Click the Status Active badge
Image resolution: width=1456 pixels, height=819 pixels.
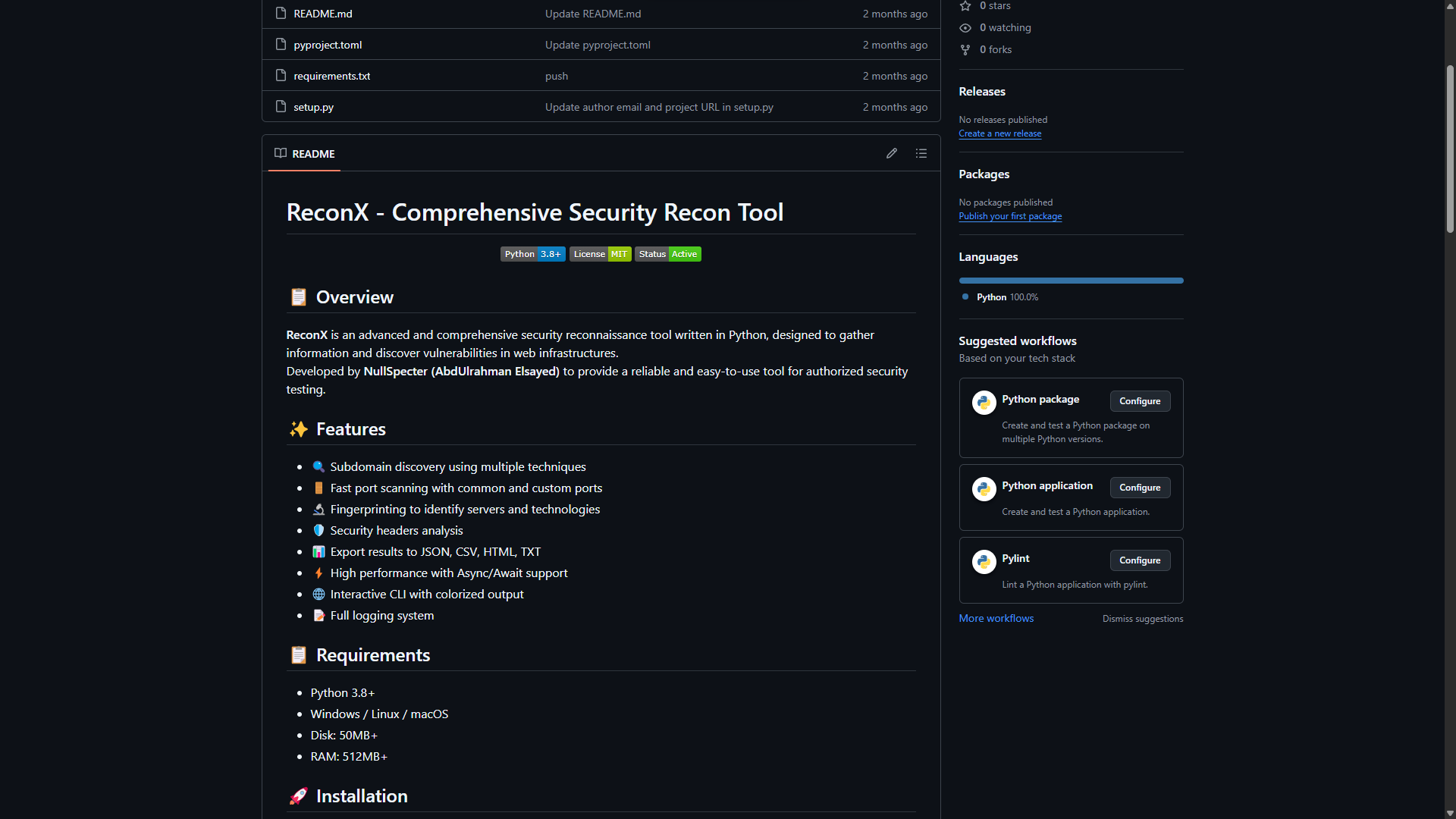click(x=667, y=254)
